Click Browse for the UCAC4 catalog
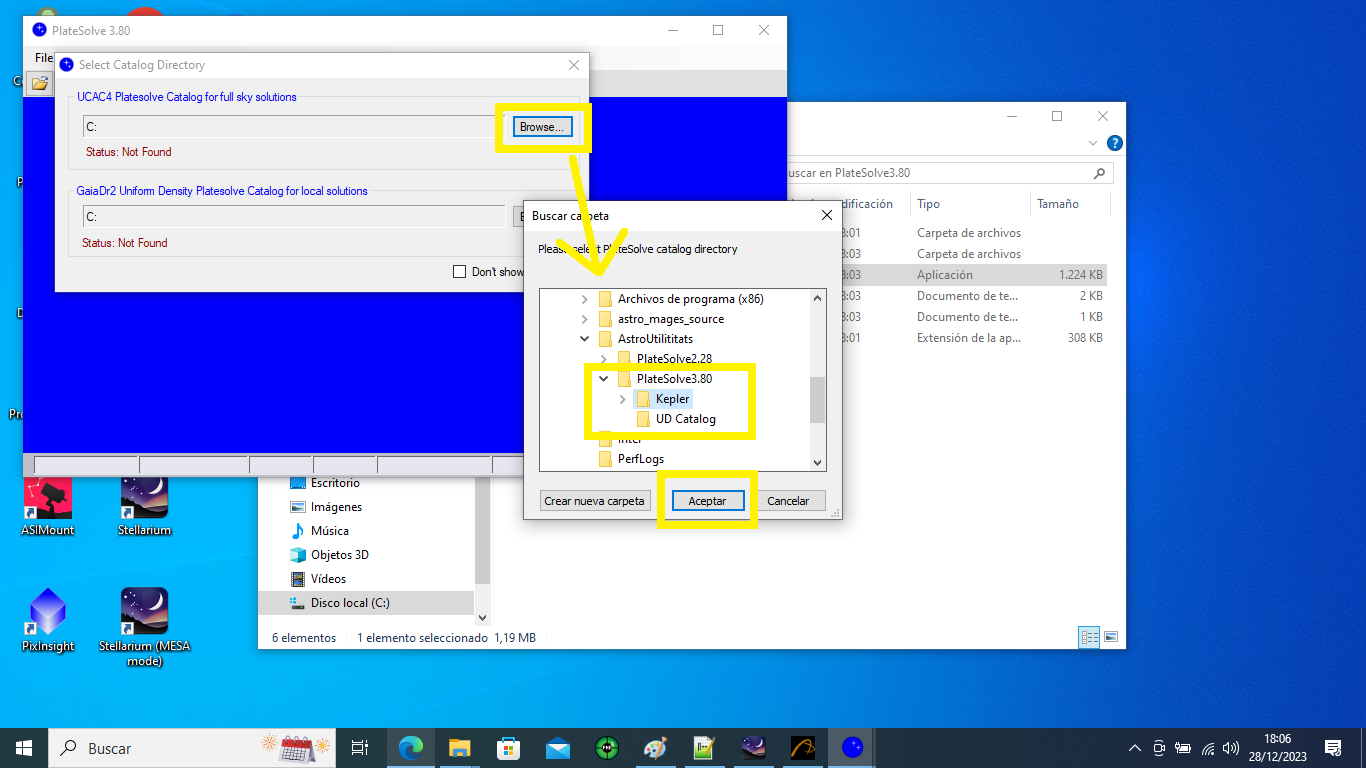1366x768 pixels. [543, 127]
